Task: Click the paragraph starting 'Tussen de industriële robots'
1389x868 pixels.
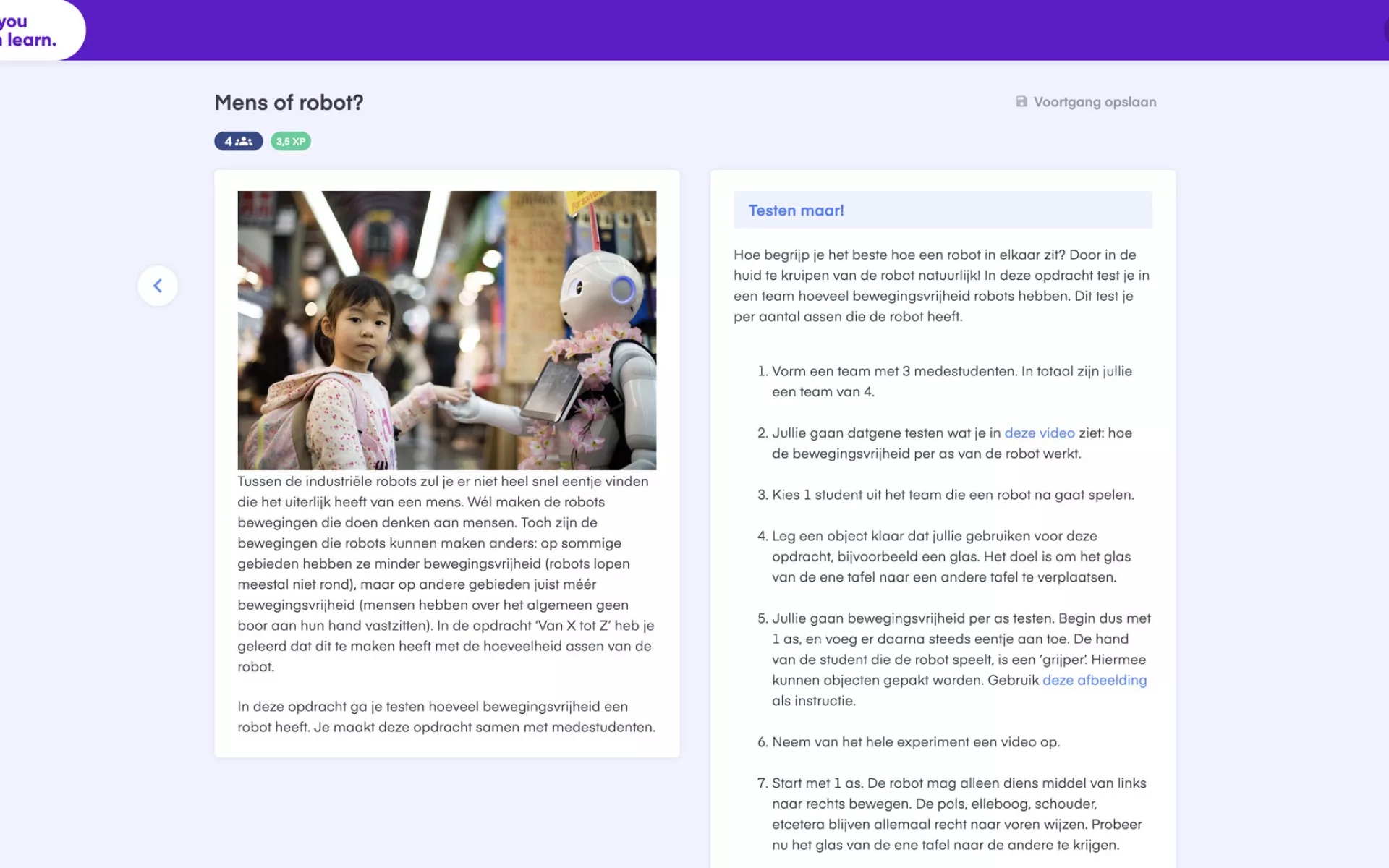Action: [445, 573]
